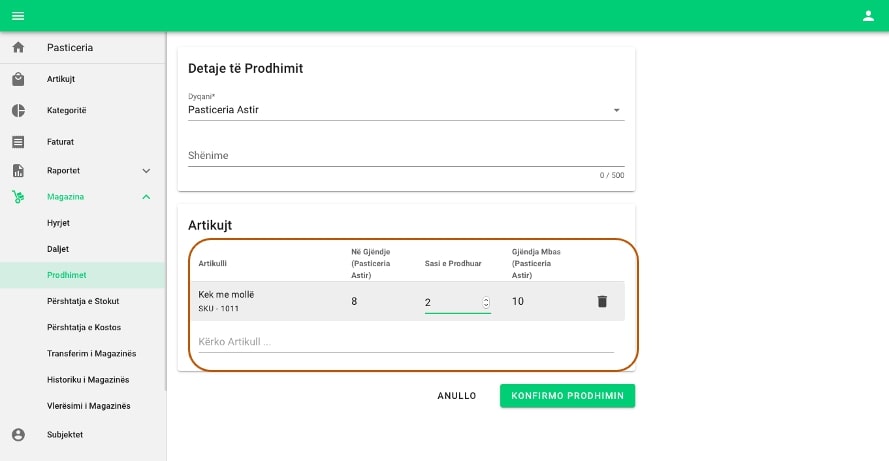Screen dimensions: 889x461
Task: Expand the Raportet submenu chevron
Action: (x=146, y=171)
